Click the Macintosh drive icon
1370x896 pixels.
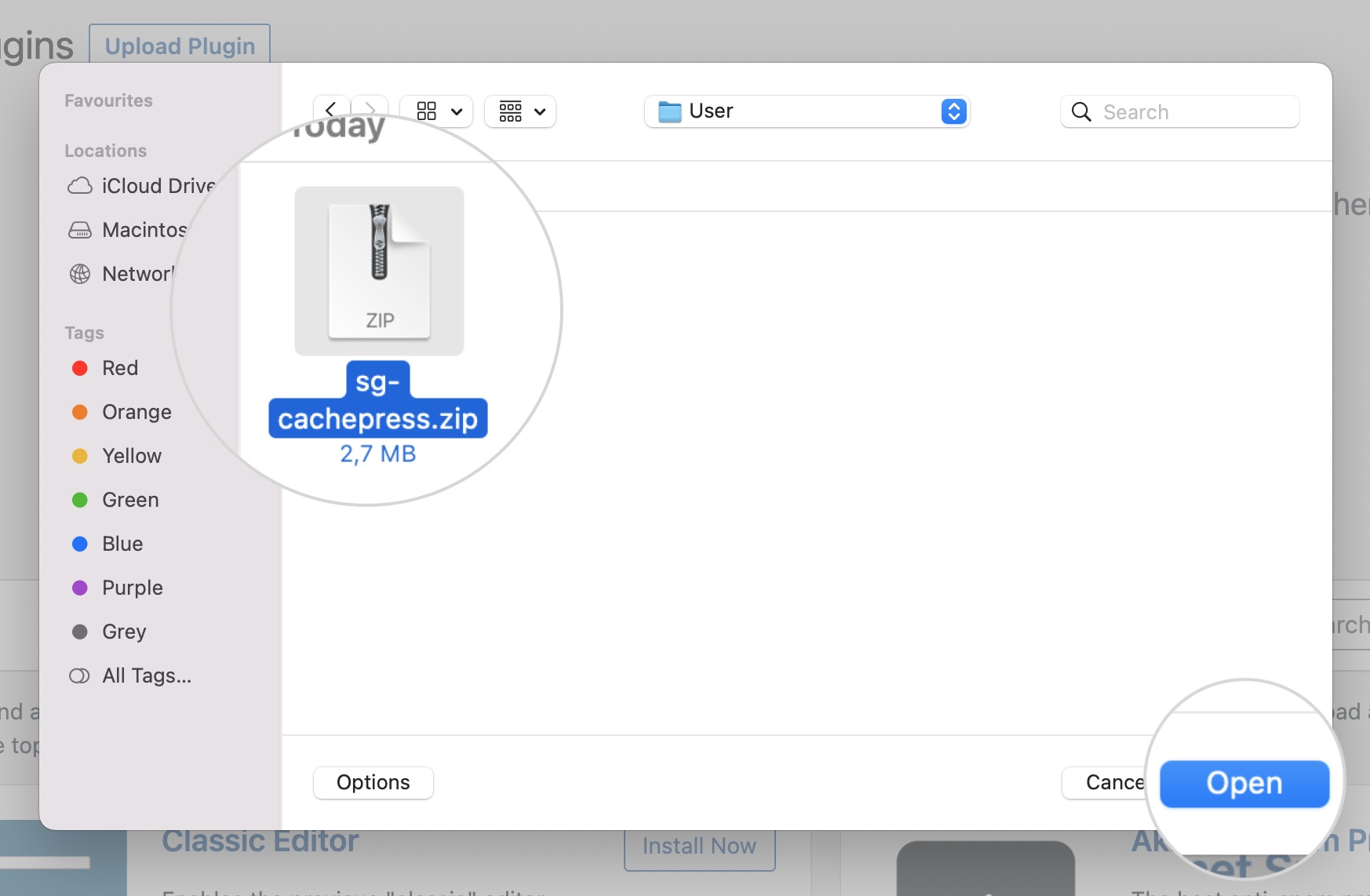tap(80, 230)
